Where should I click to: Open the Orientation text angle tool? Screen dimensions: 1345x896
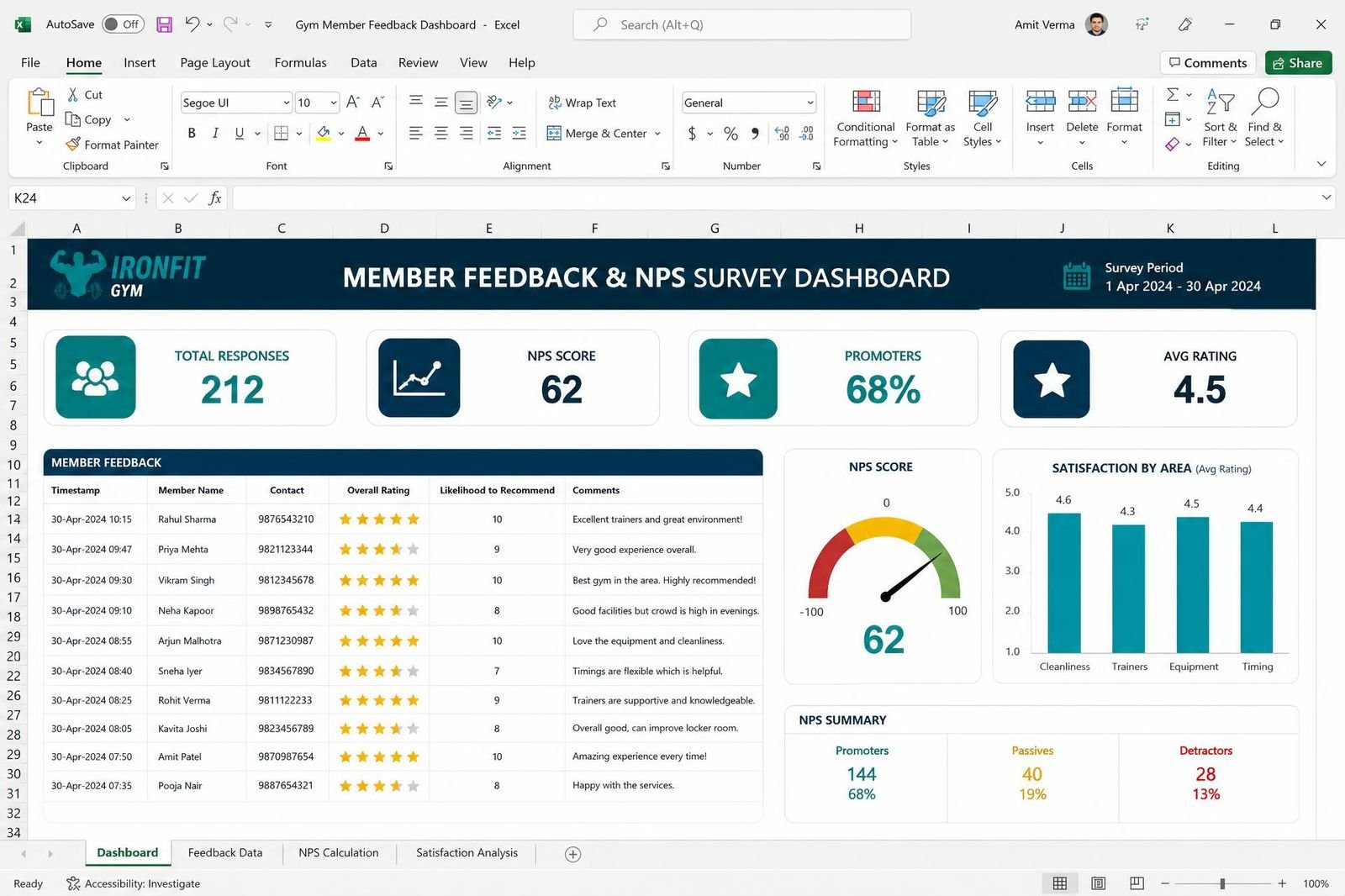tap(494, 102)
